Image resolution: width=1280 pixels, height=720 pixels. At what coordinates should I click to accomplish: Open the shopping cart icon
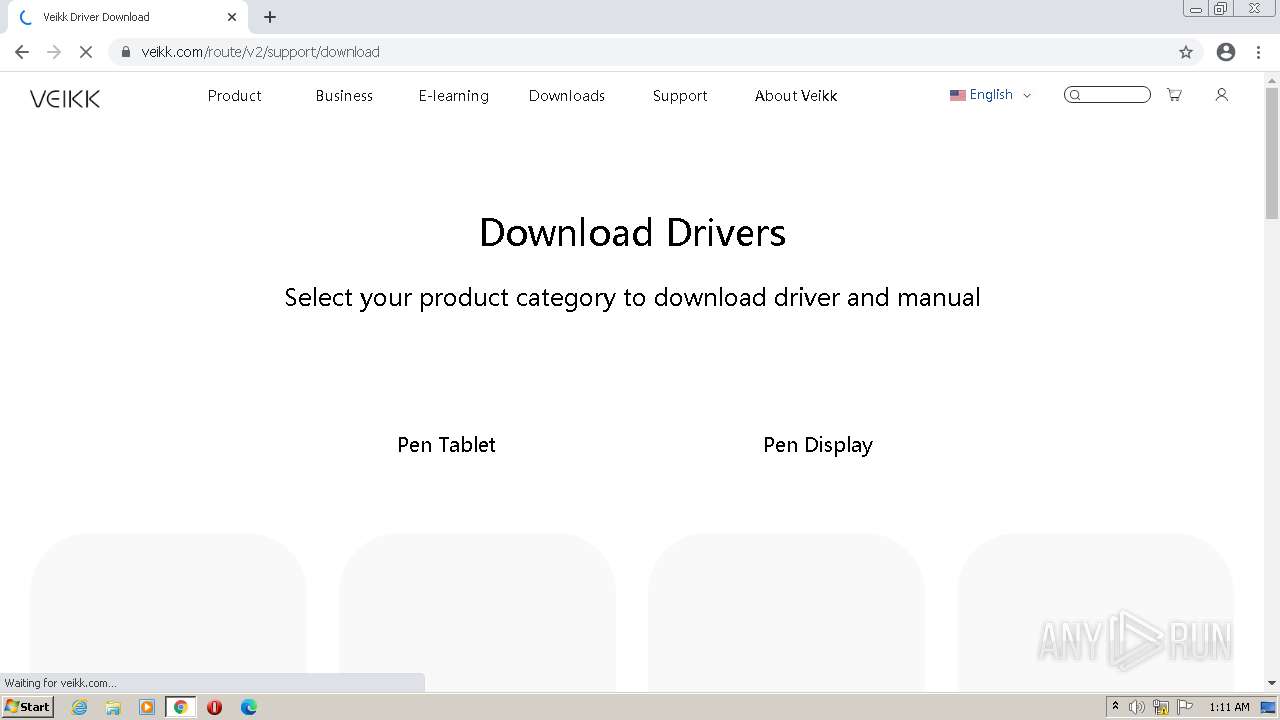pyautogui.click(x=1174, y=95)
